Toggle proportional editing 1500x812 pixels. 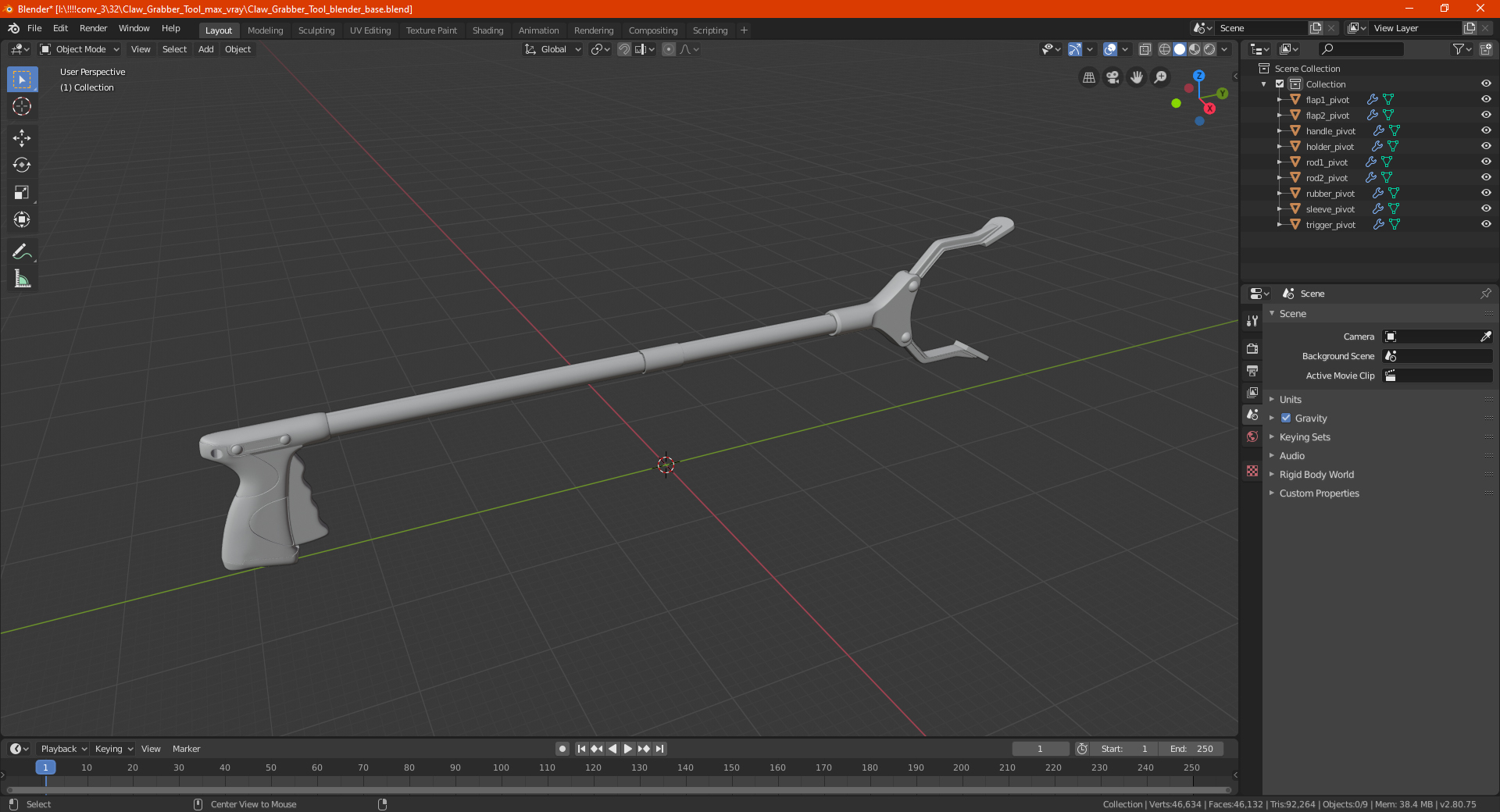(669, 49)
